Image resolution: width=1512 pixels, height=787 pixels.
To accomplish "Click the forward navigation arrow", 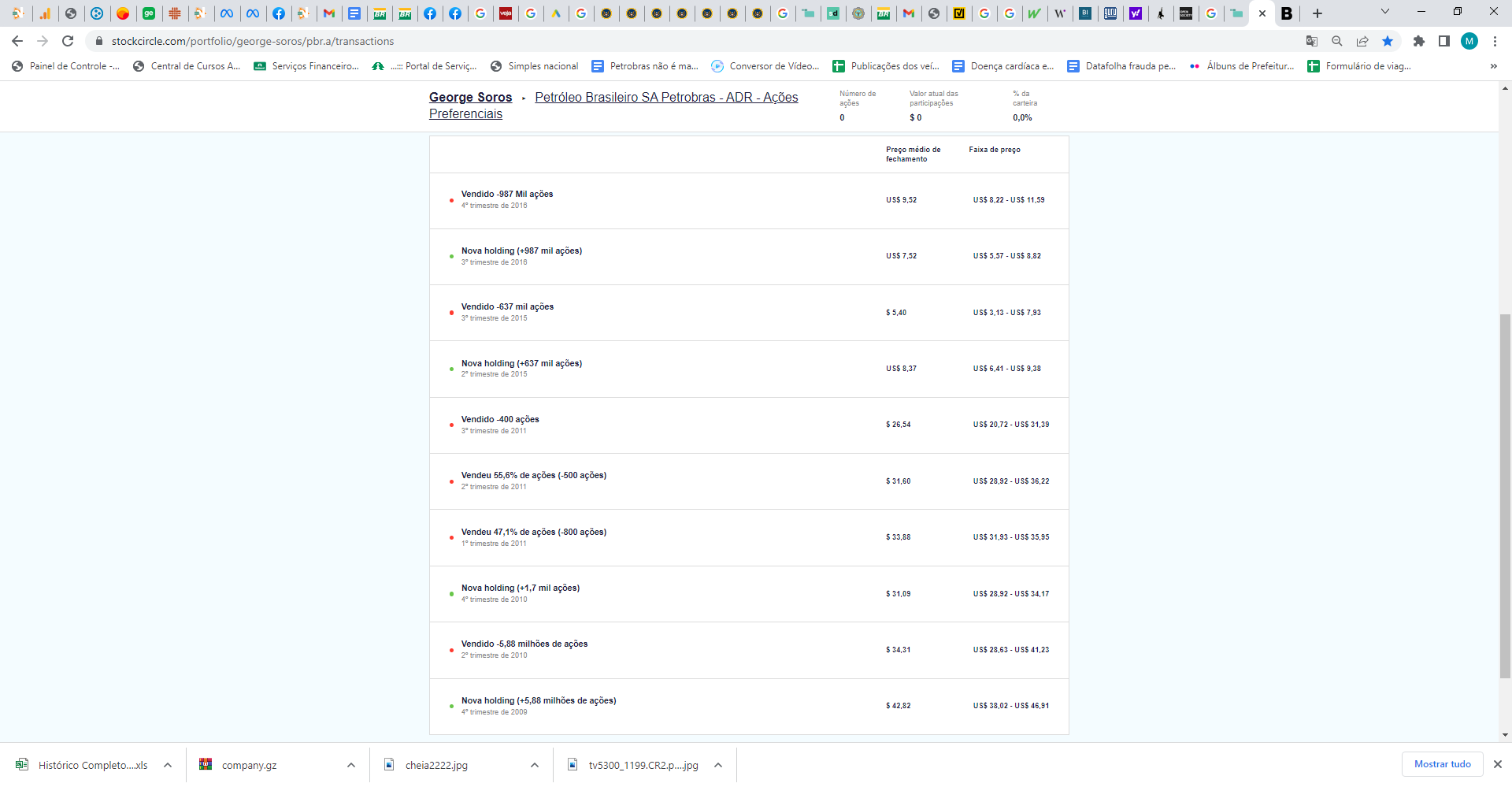I will (43, 41).
